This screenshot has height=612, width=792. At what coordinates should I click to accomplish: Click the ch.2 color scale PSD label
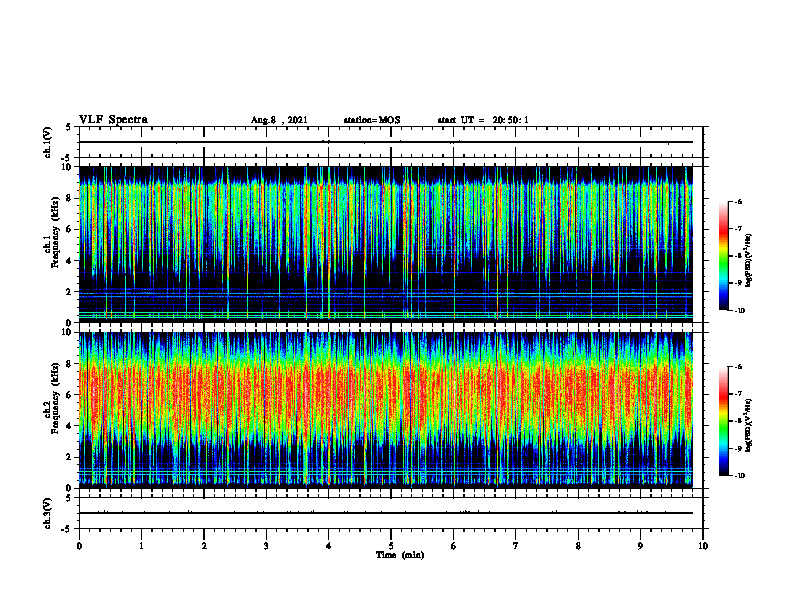(749, 425)
